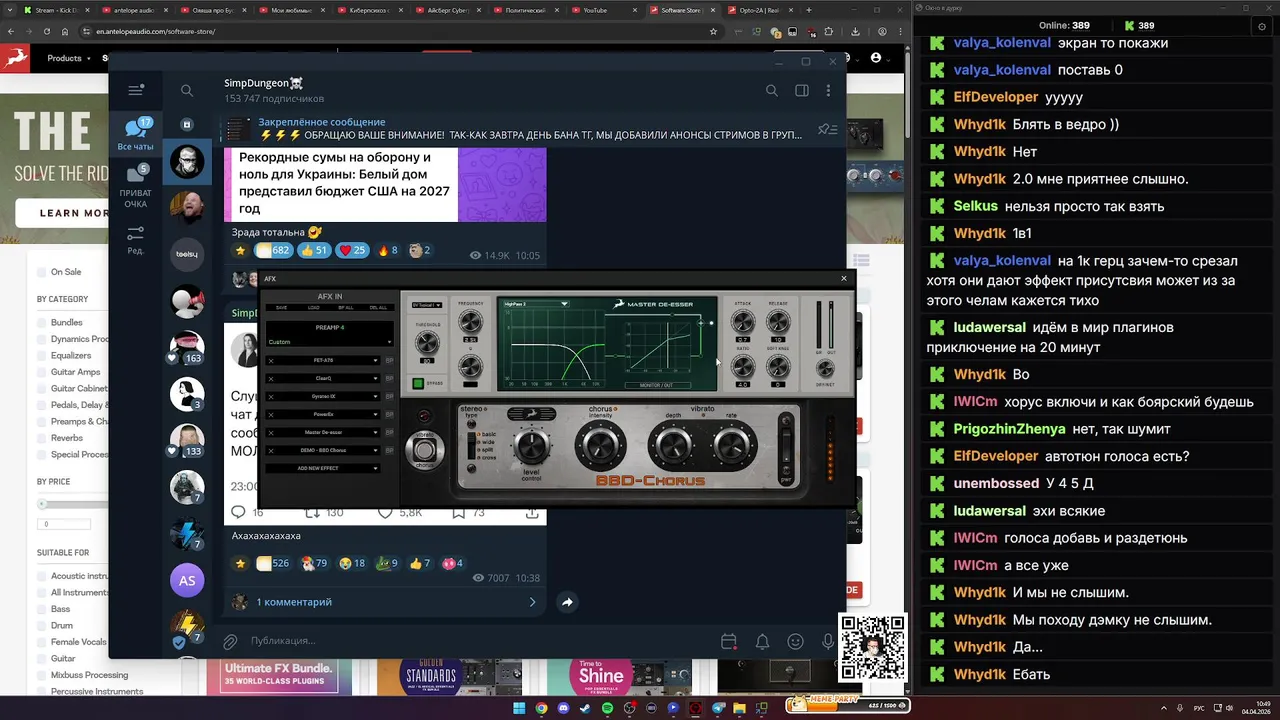Open Telegram hamburger menu
The image size is (1280, 720).
click(x=136, y=90)
